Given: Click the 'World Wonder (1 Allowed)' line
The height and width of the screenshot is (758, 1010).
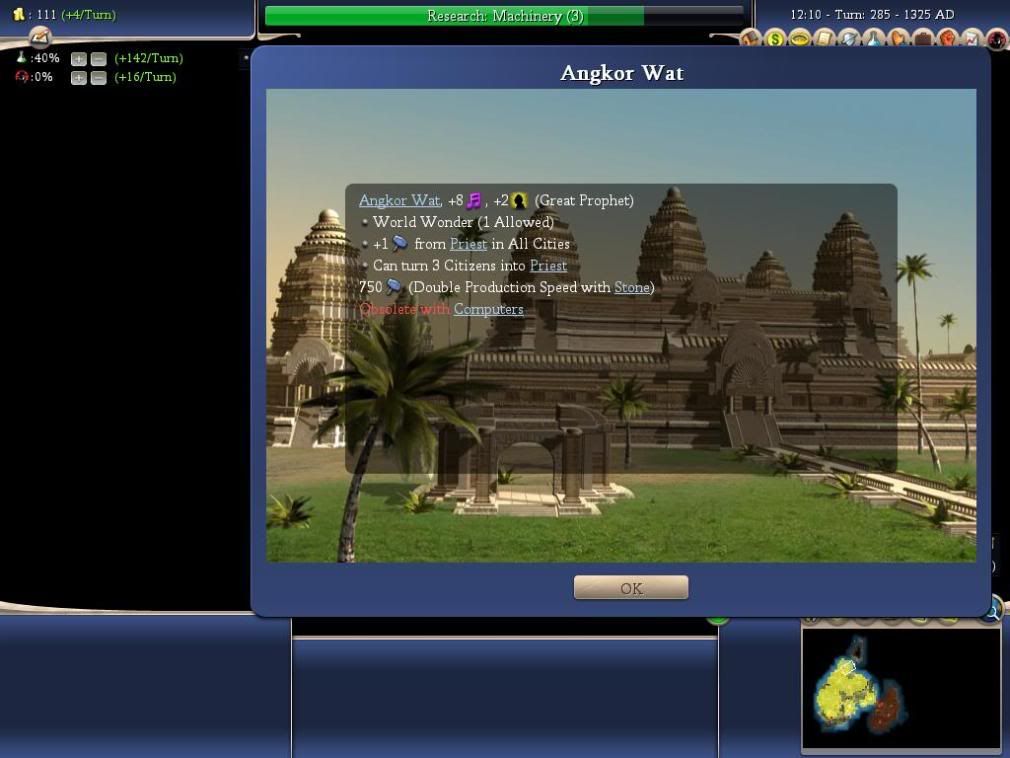Looking at the screenshot, I should 462,222.
